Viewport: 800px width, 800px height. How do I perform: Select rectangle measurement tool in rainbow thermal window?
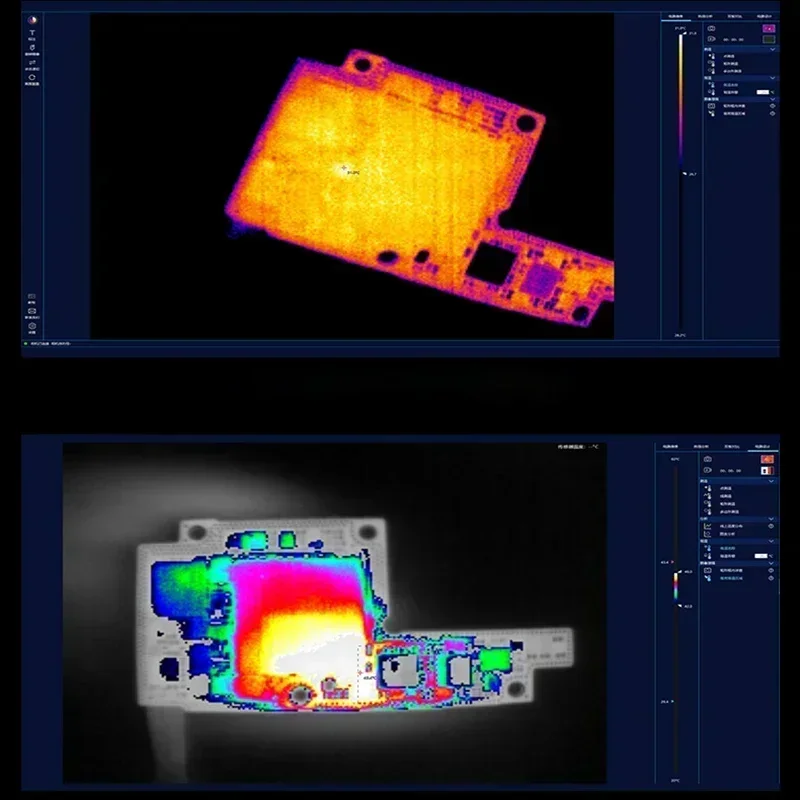click(x=708, y=504)
